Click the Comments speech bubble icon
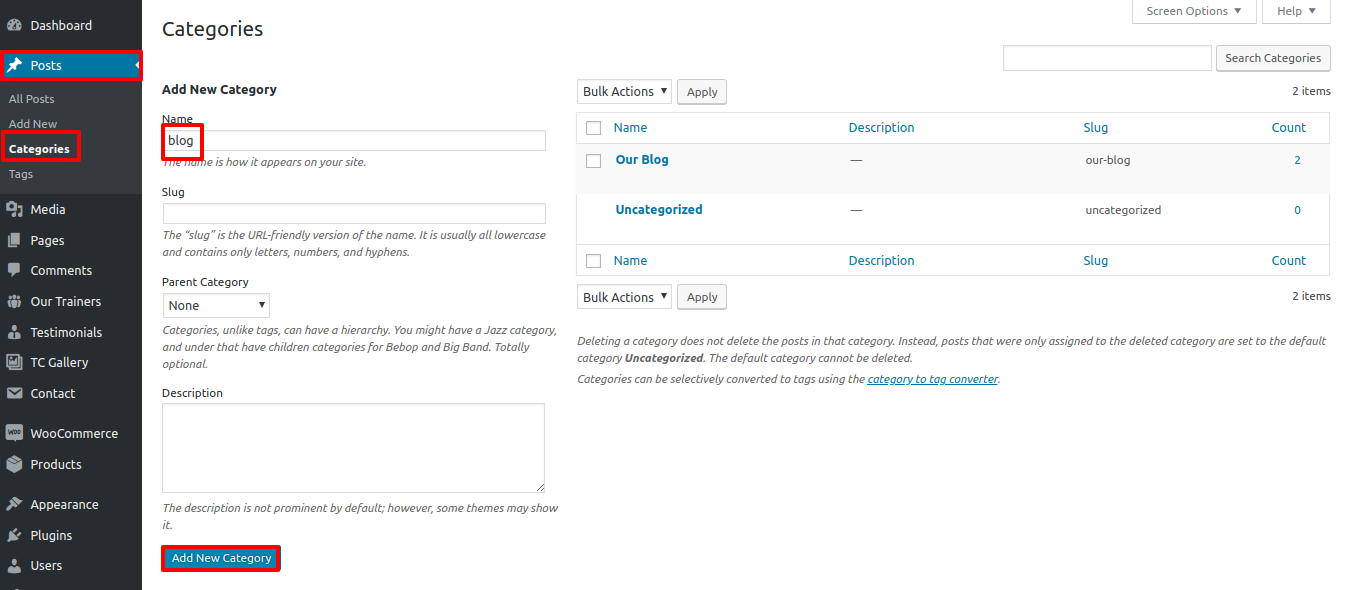The image size is (1349, 590). point(14,270)
